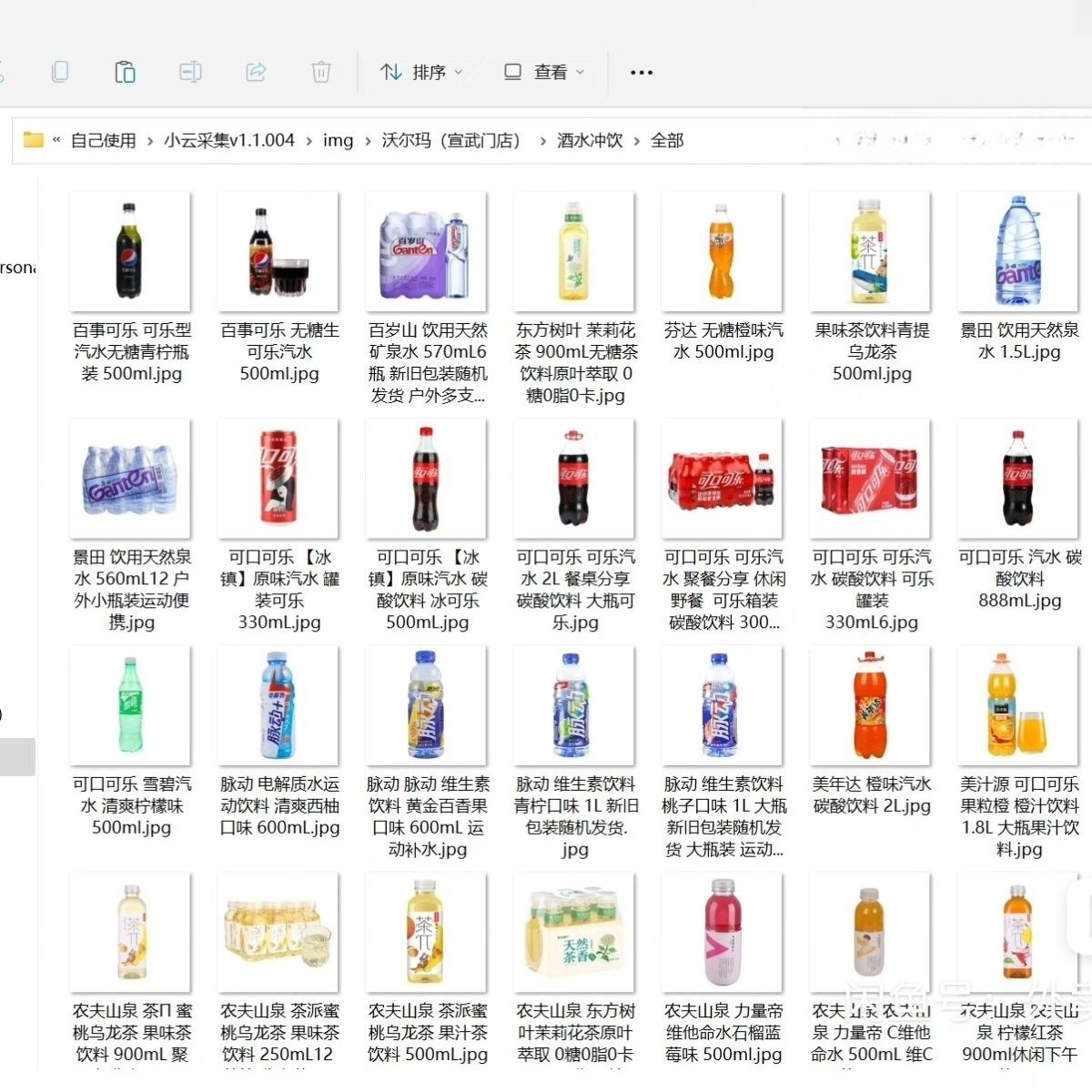Click file name 东方树叶 茉莉花茶 900mL无糖茶
The image size is (1092, 1092).
[x=575, y=362]
